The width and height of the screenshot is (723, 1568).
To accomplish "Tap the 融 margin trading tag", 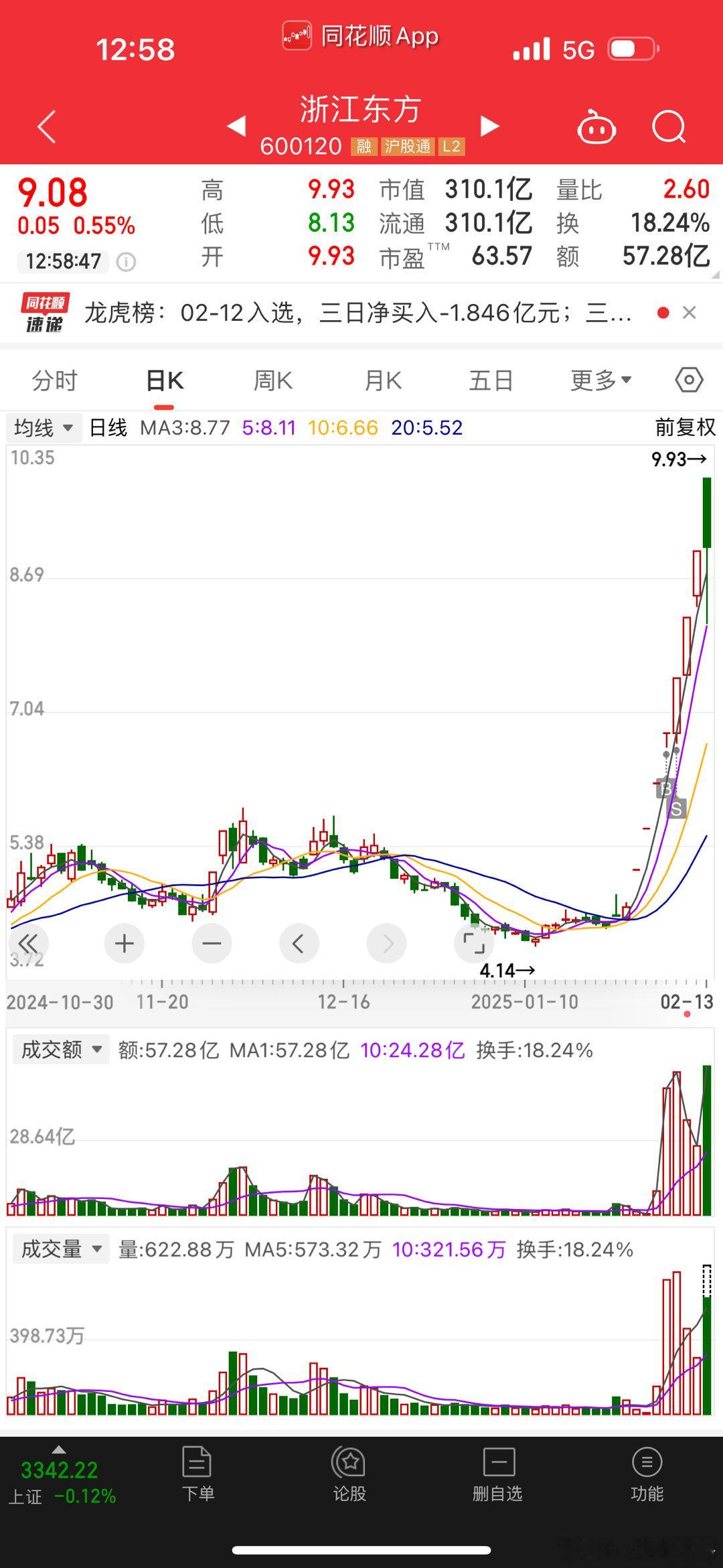I will tap(364, 146).
